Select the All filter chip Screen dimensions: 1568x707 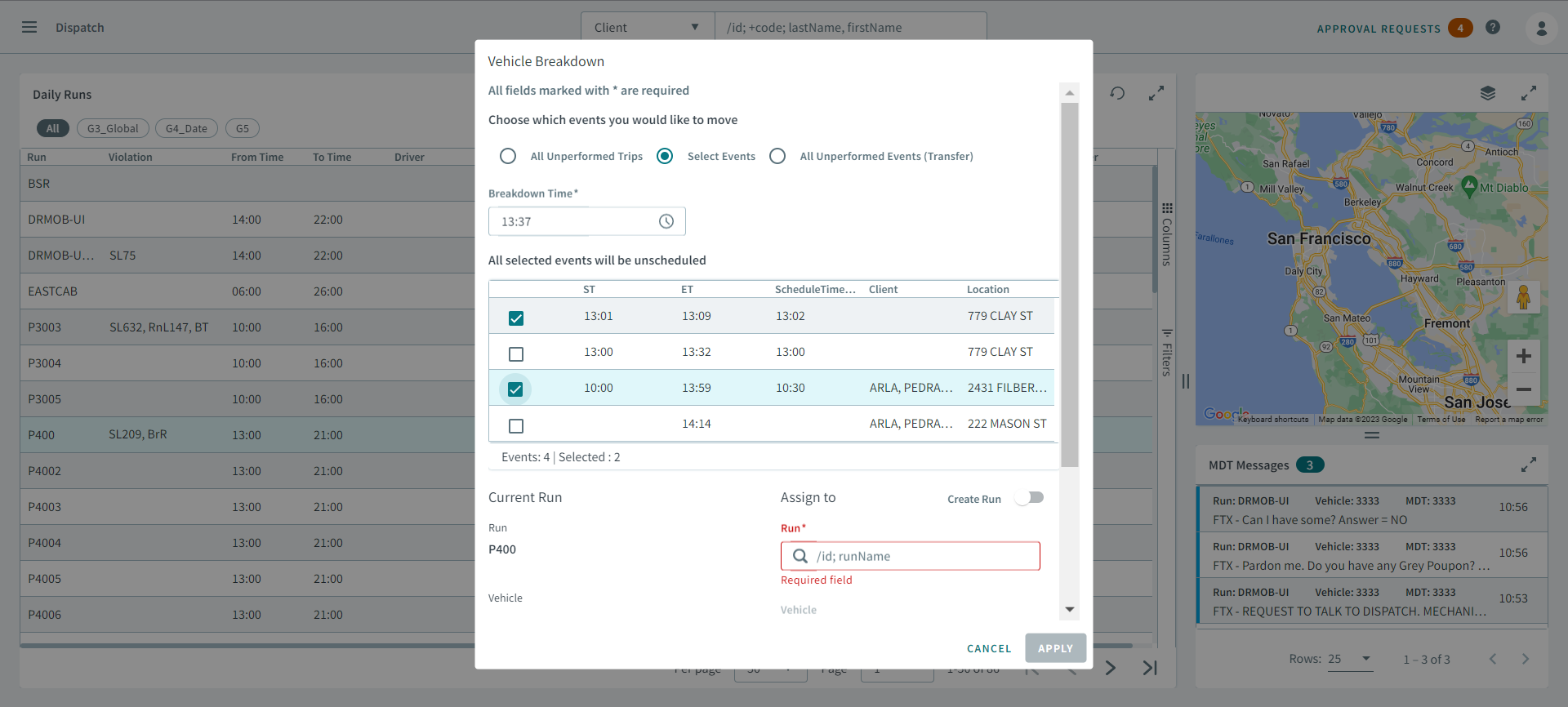(x=52, y=128)
